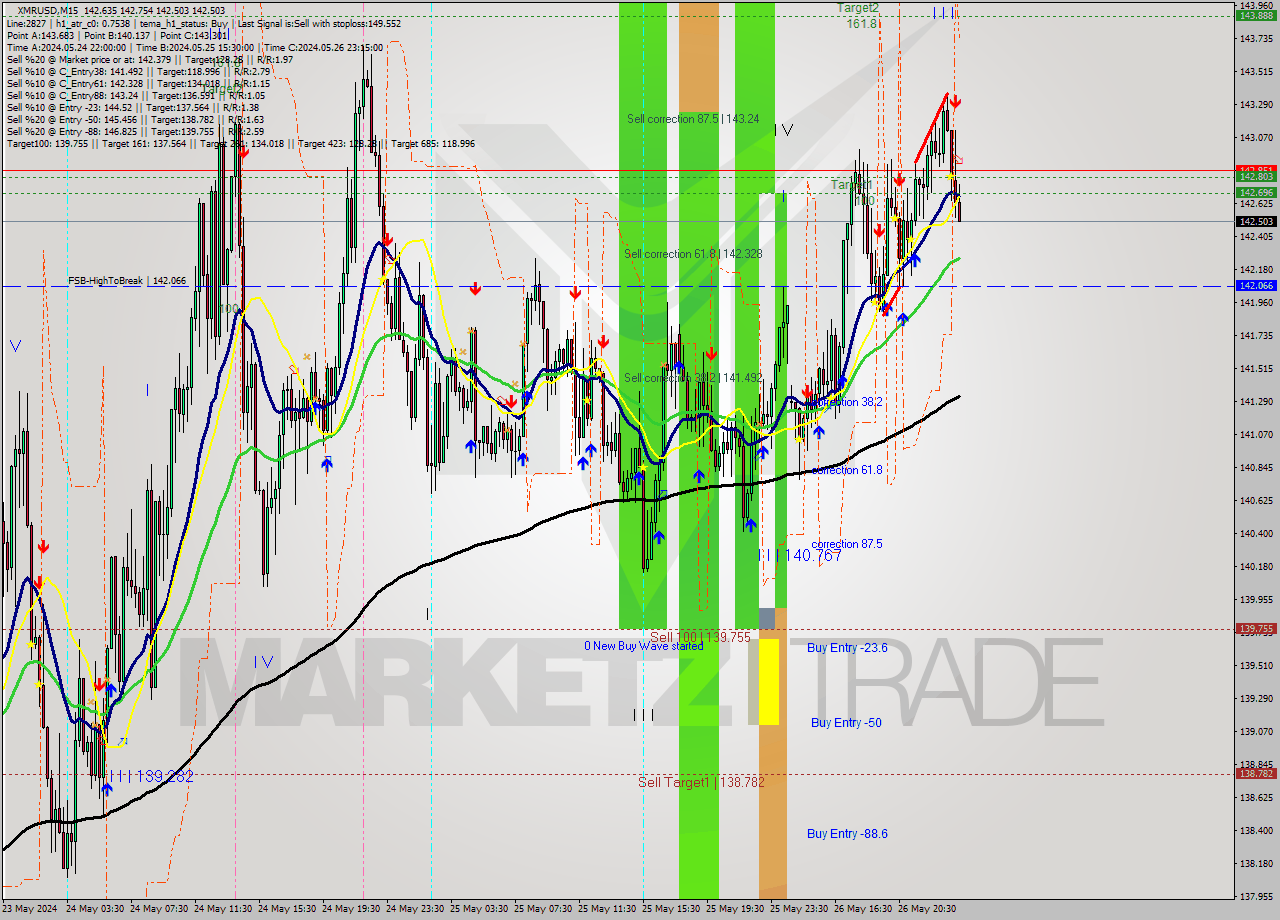The height and width of the screenshot is (920, 1280).
Task: Click the 'Point A:143.683' info line
Action: [117, 35]
